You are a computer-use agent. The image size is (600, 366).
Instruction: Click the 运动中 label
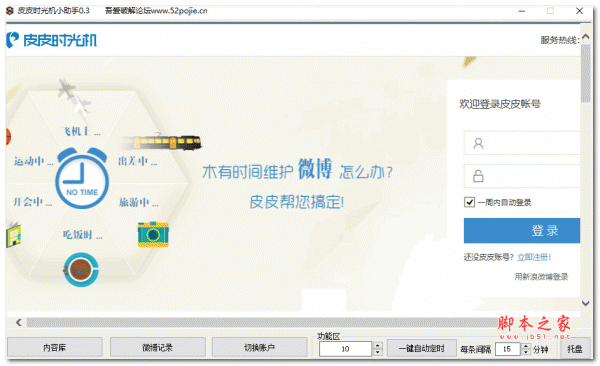click(33, 161)
